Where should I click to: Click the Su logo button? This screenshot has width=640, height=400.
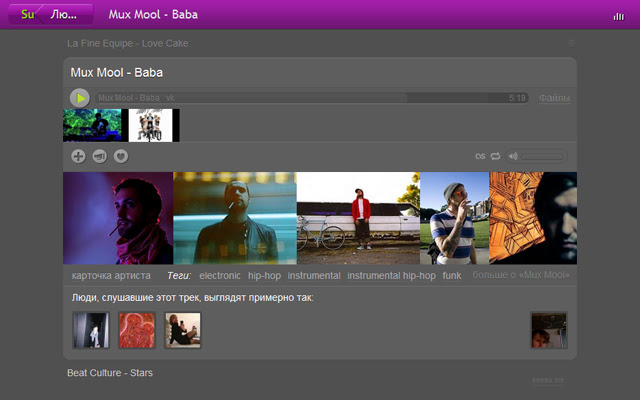click(27, 15)
